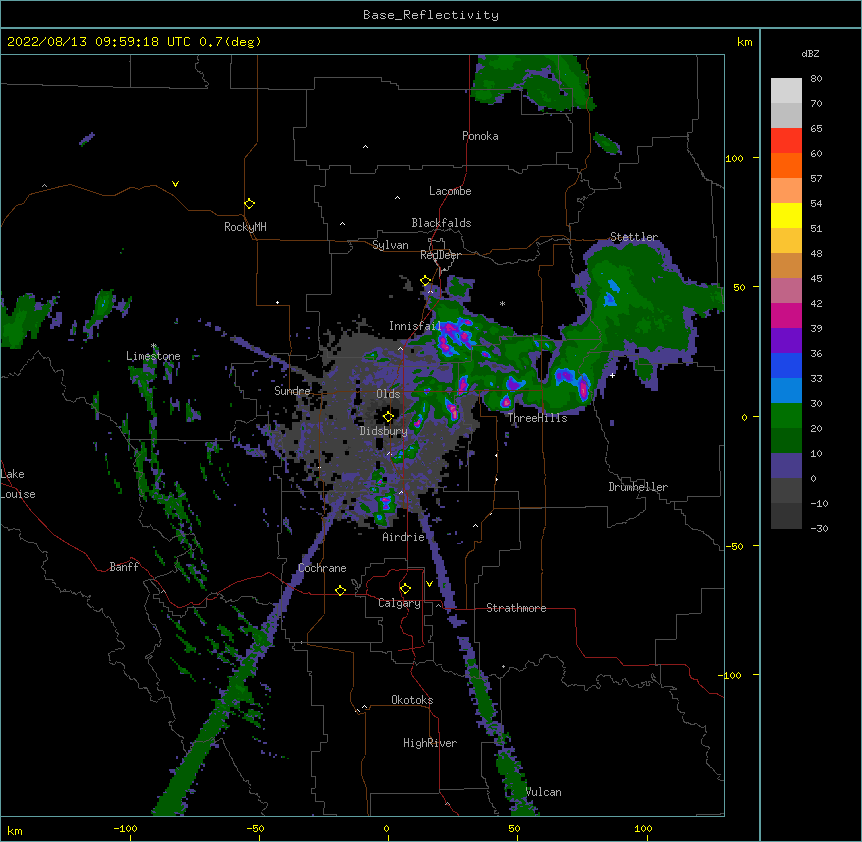Click the yellow V marker east of Calgary diamond
The width and height of the screenshot is (862, 842).
point(429,584)
